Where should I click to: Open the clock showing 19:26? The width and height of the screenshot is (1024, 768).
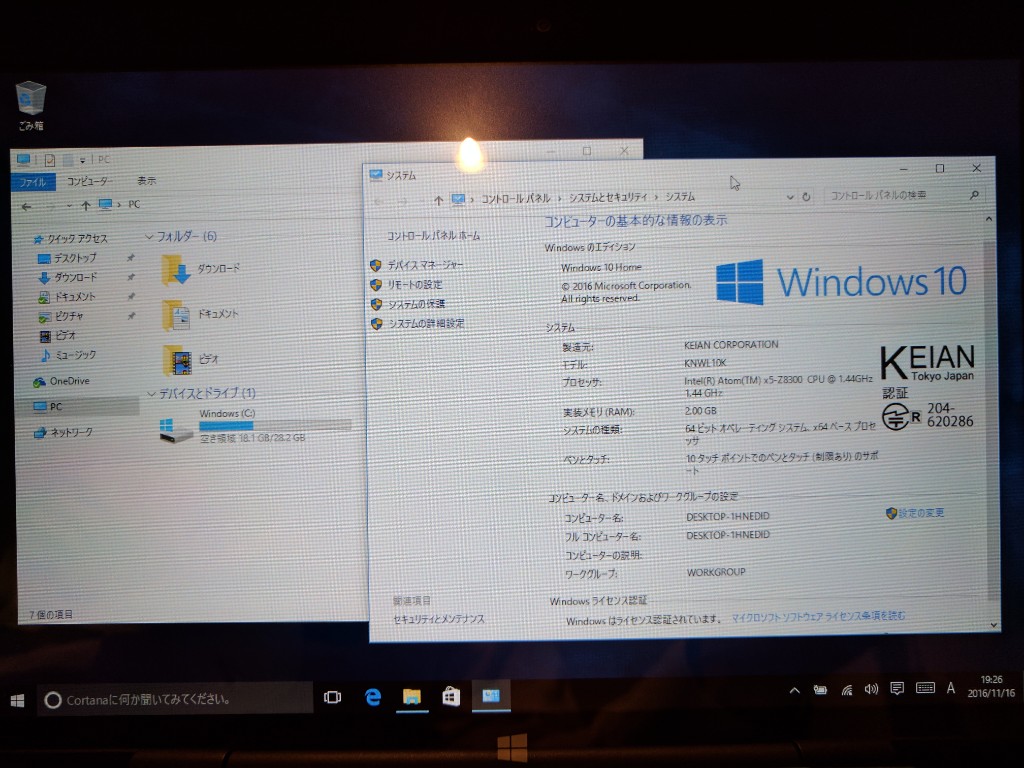coord(991,686)
